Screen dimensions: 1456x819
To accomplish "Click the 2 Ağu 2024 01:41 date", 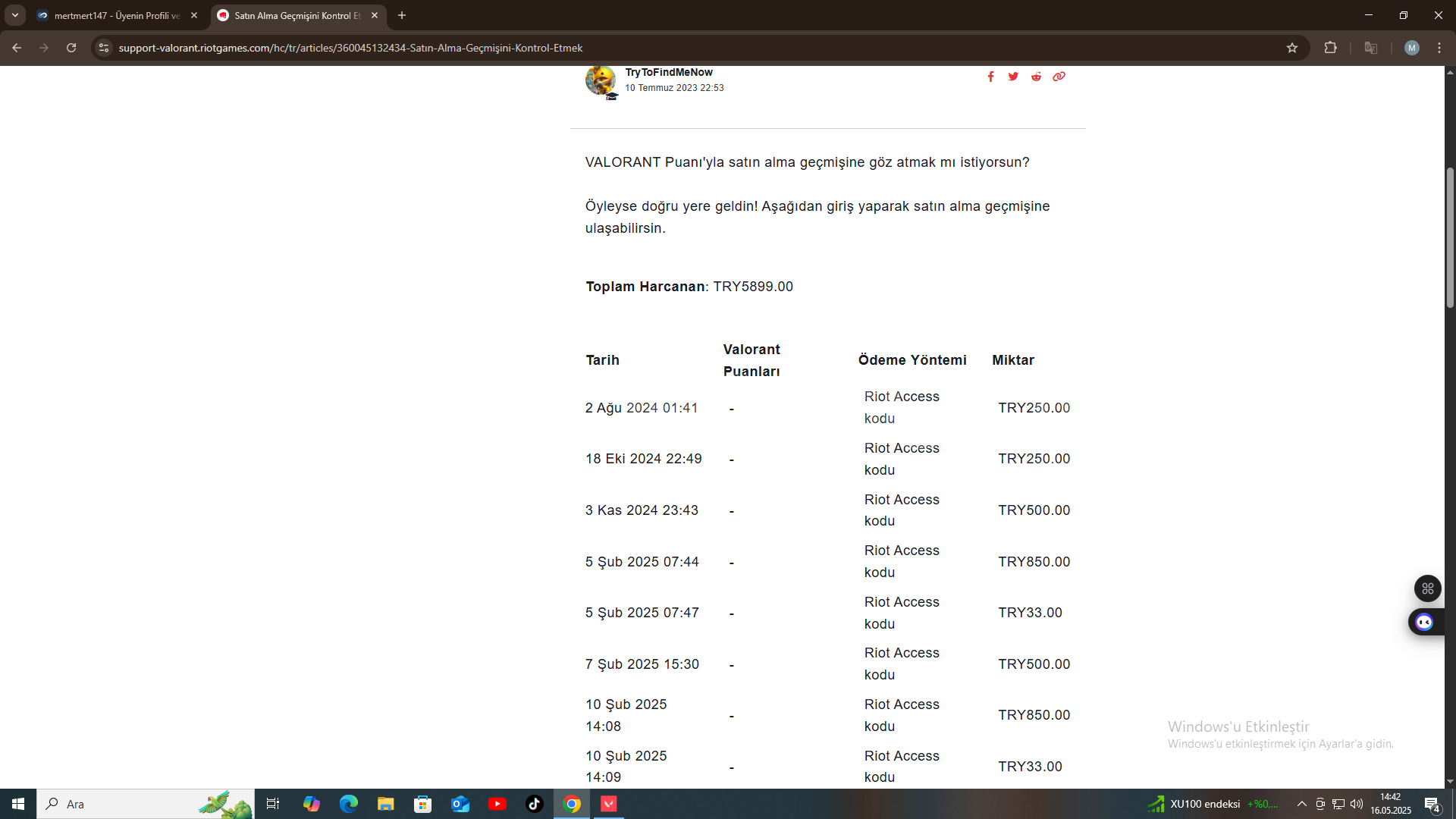I will click(x=642, y=408).
